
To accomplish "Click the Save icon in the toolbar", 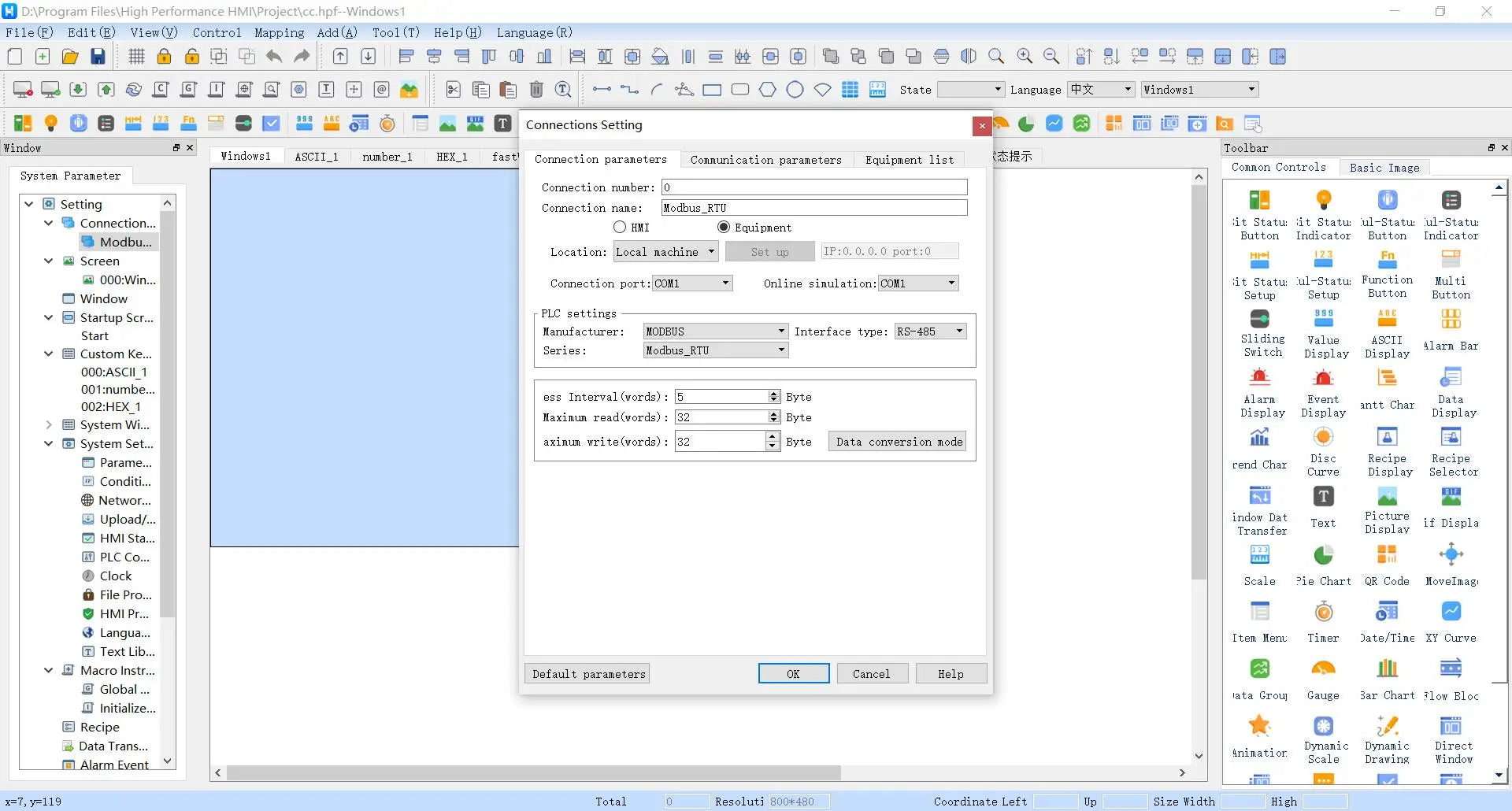I will [x=98, y=57].
